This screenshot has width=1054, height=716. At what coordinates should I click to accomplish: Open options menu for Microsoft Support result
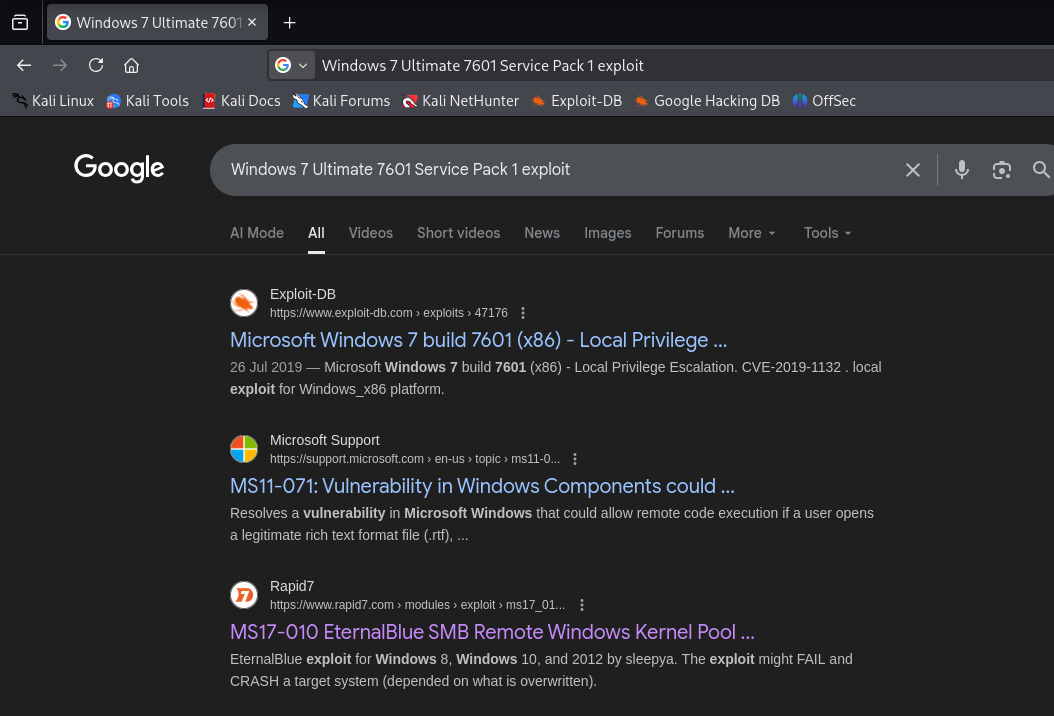[575, 459]
